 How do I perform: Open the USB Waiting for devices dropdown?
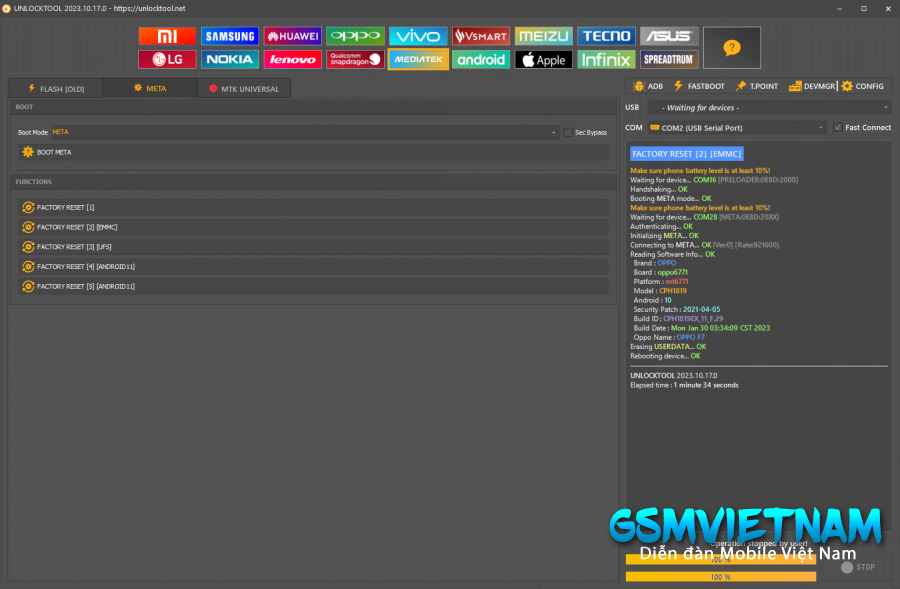point(769,107)
